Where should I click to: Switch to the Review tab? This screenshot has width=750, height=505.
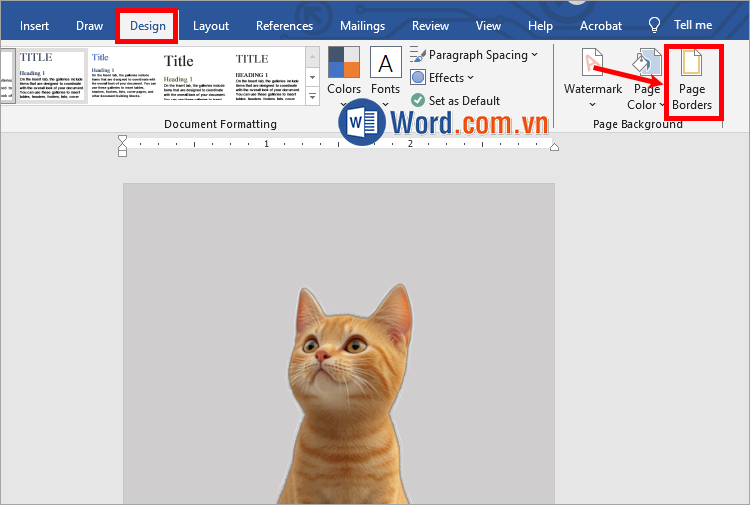[x=430, y=26]
